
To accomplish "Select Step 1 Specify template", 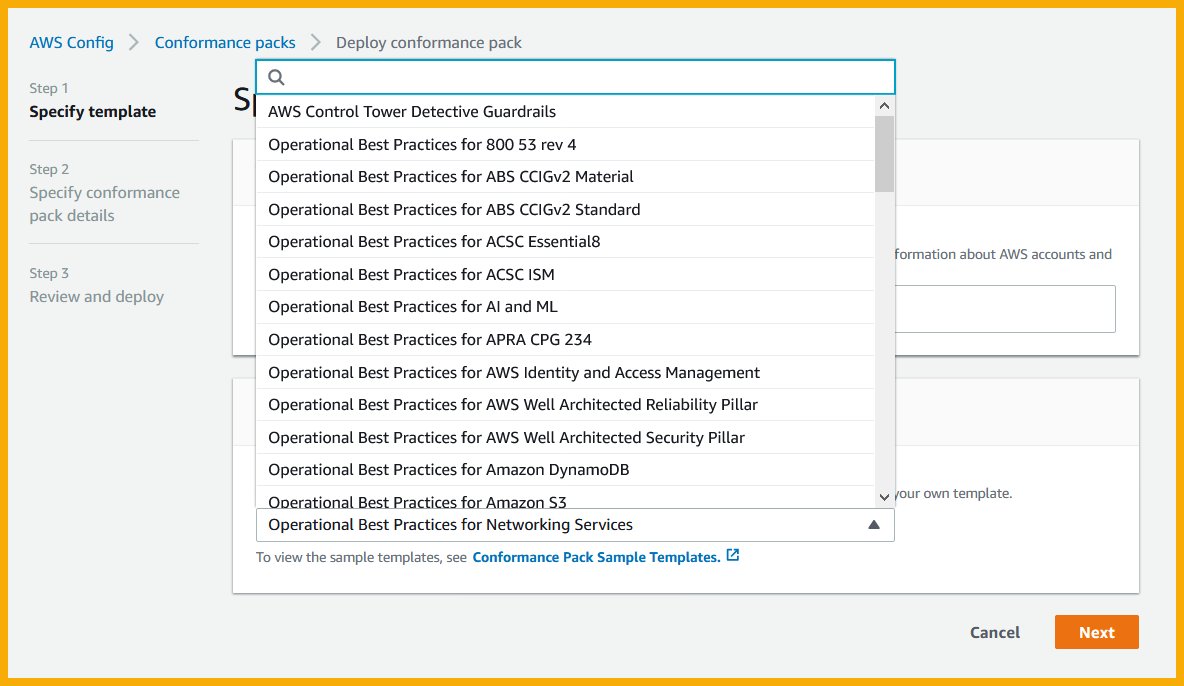I will (x=93, y=100).
